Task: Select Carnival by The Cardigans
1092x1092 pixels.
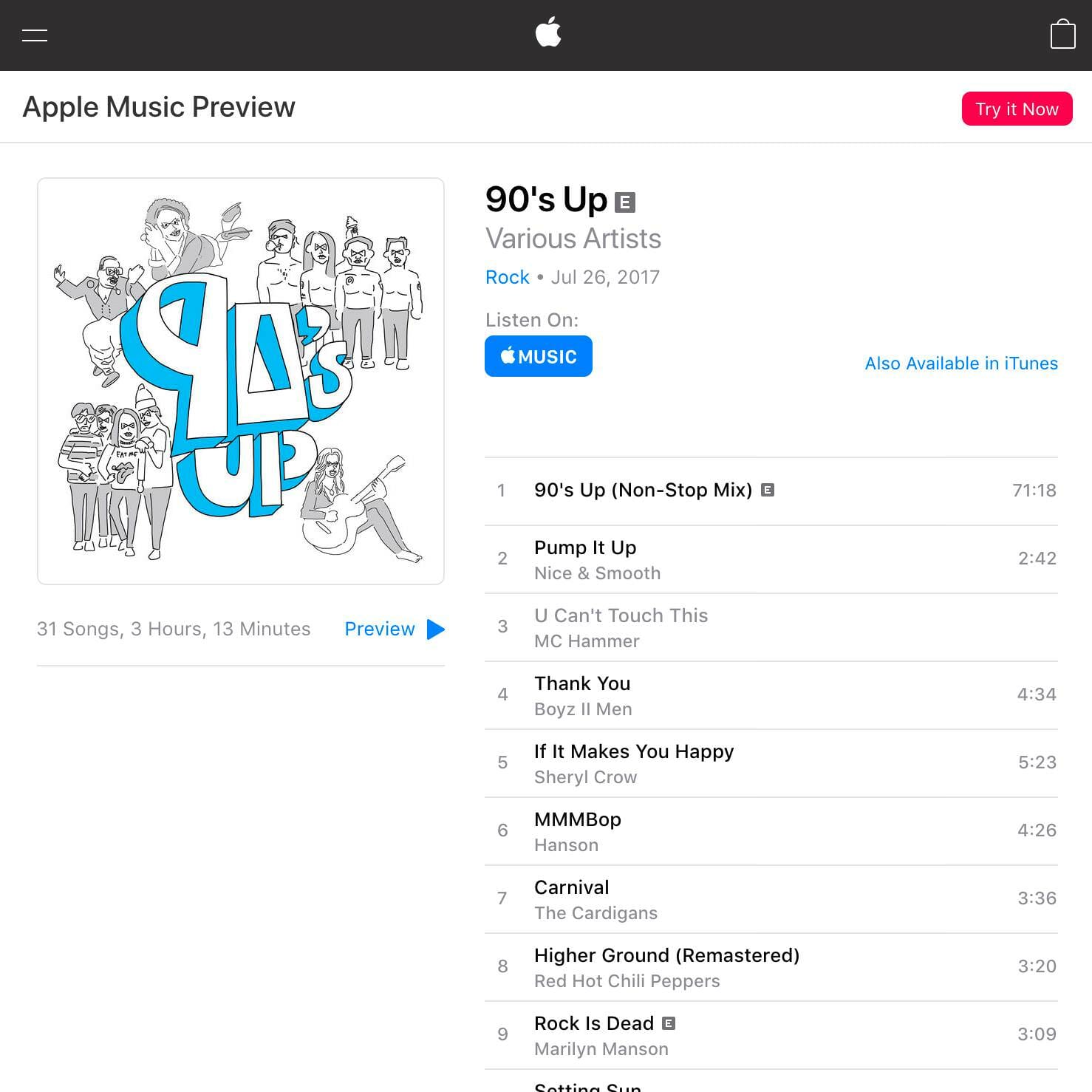Action: tap(771, 899)
